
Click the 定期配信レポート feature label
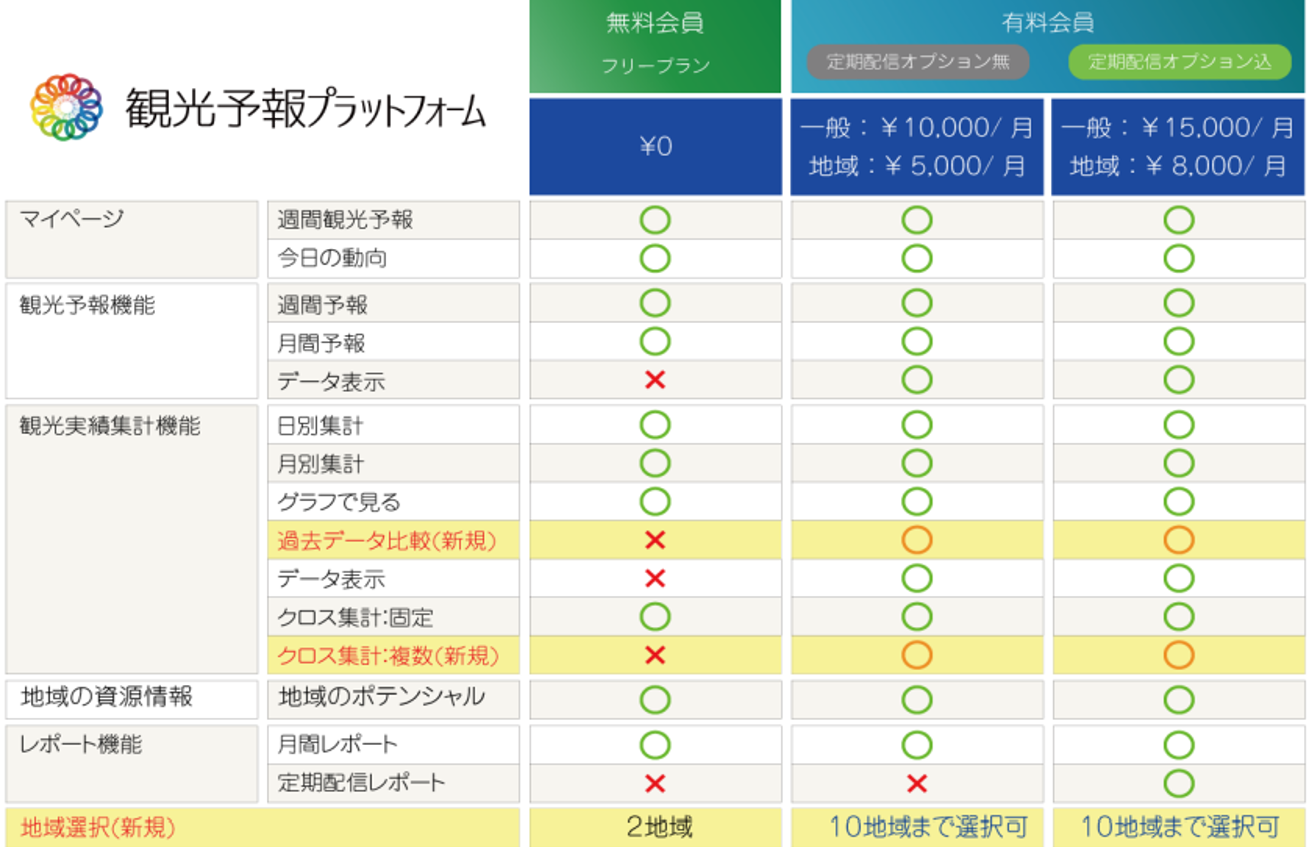point(361,783)
